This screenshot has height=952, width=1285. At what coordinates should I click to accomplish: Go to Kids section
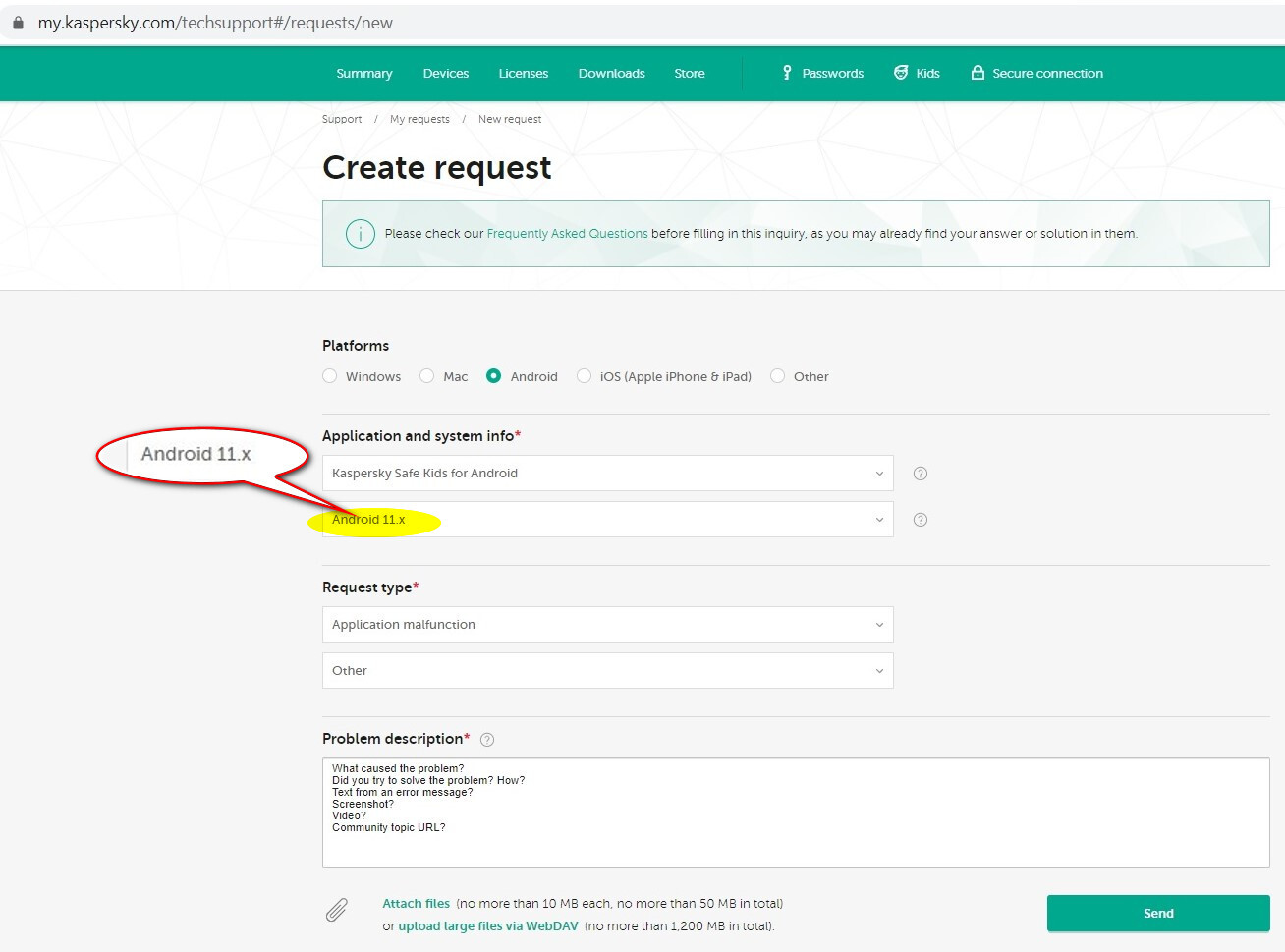pyautogui.click(x=917, y=74)
